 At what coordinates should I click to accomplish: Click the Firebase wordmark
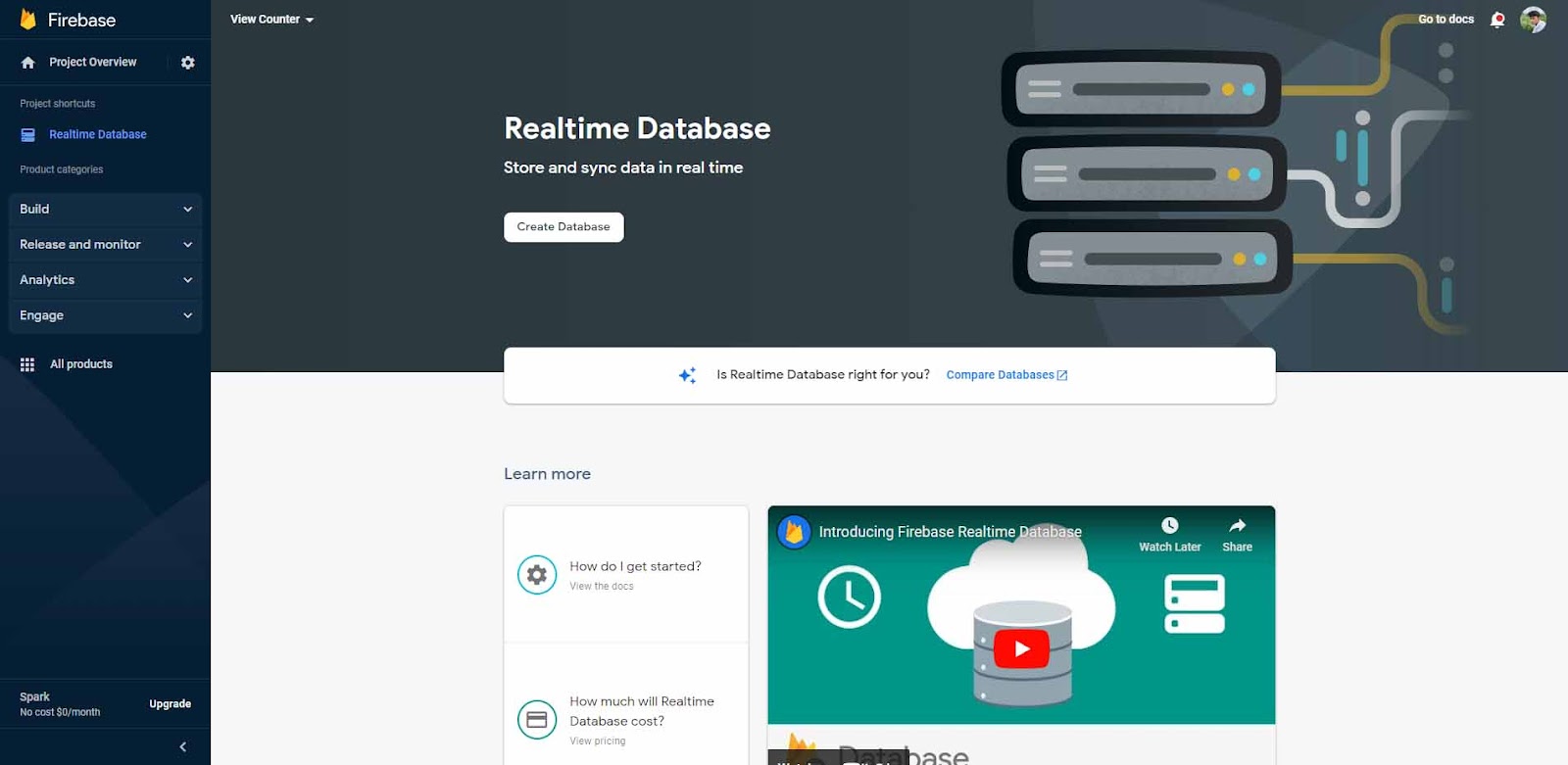(x=81, y=20)
